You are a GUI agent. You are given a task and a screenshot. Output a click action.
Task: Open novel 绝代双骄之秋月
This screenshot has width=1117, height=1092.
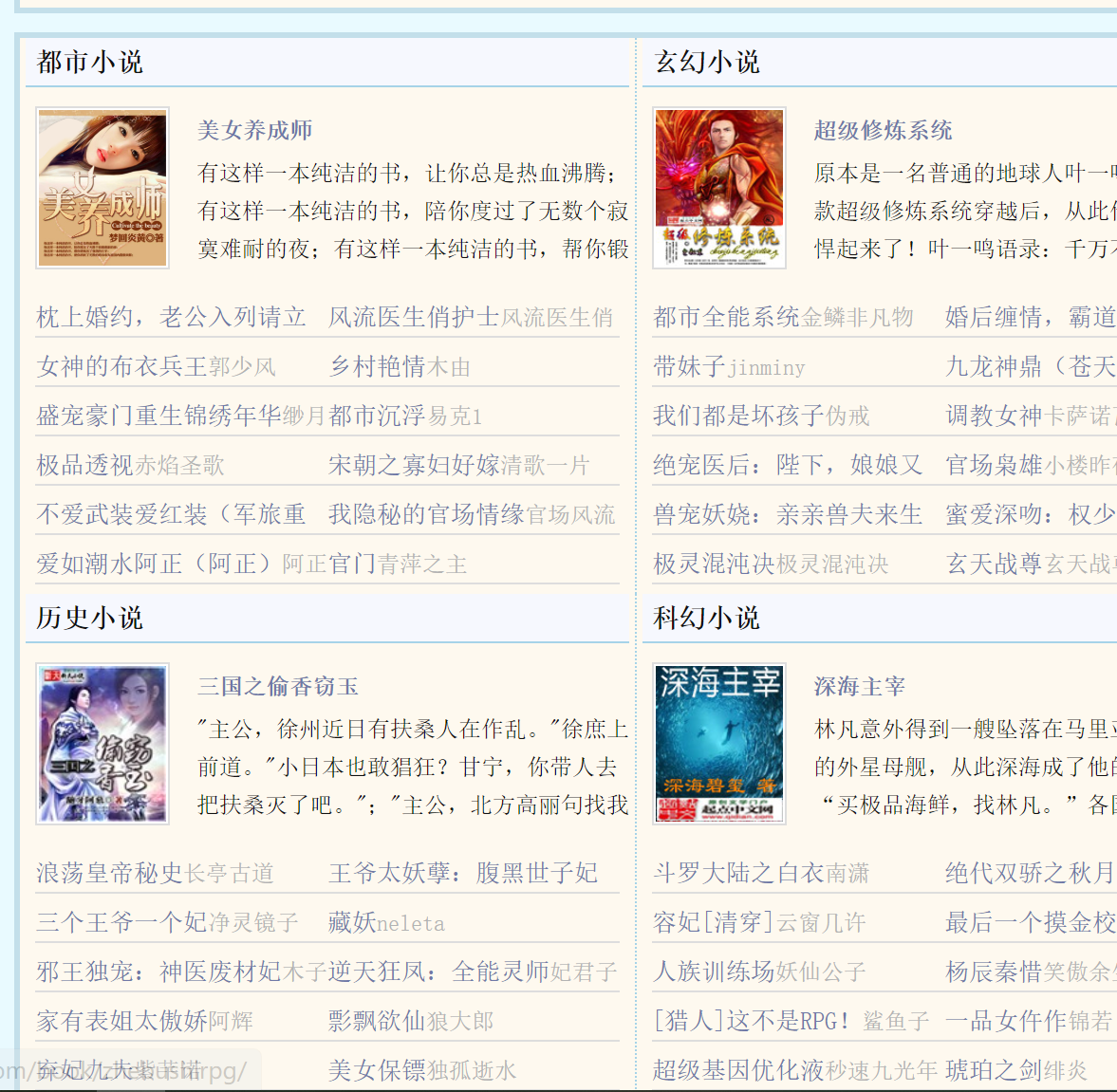point(1031,873)
